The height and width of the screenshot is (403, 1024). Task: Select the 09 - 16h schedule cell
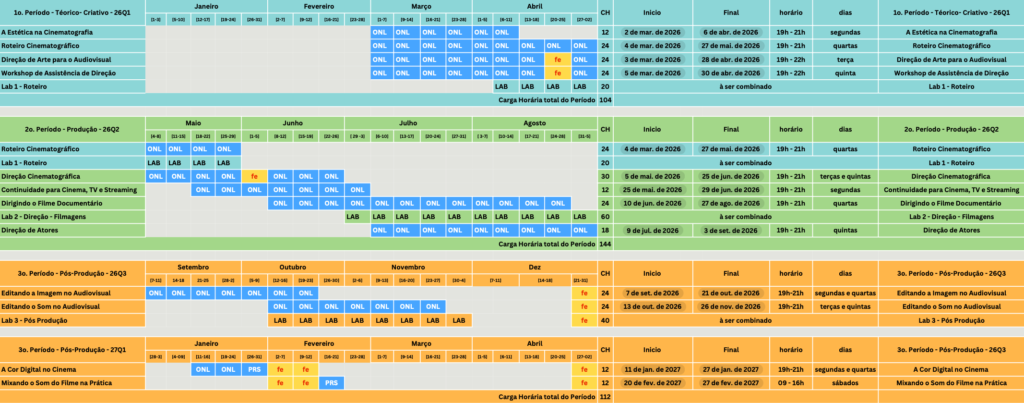click(791, 382)
